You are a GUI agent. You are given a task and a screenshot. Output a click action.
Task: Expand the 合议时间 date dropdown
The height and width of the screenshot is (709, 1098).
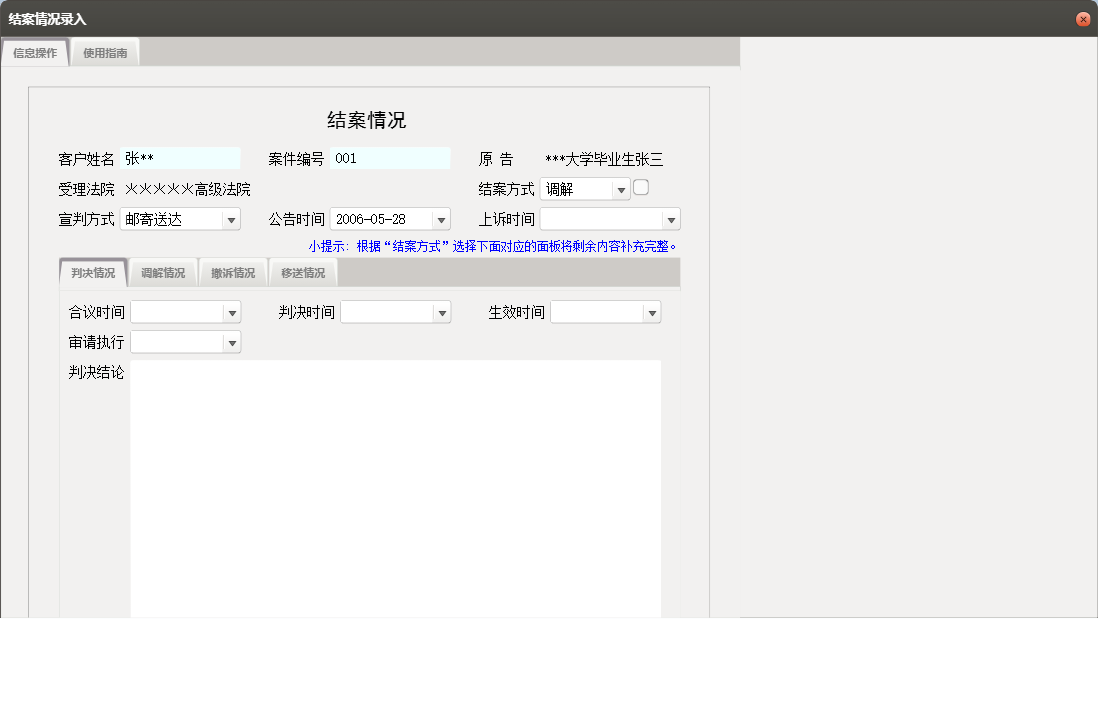[x=232, y=313]
